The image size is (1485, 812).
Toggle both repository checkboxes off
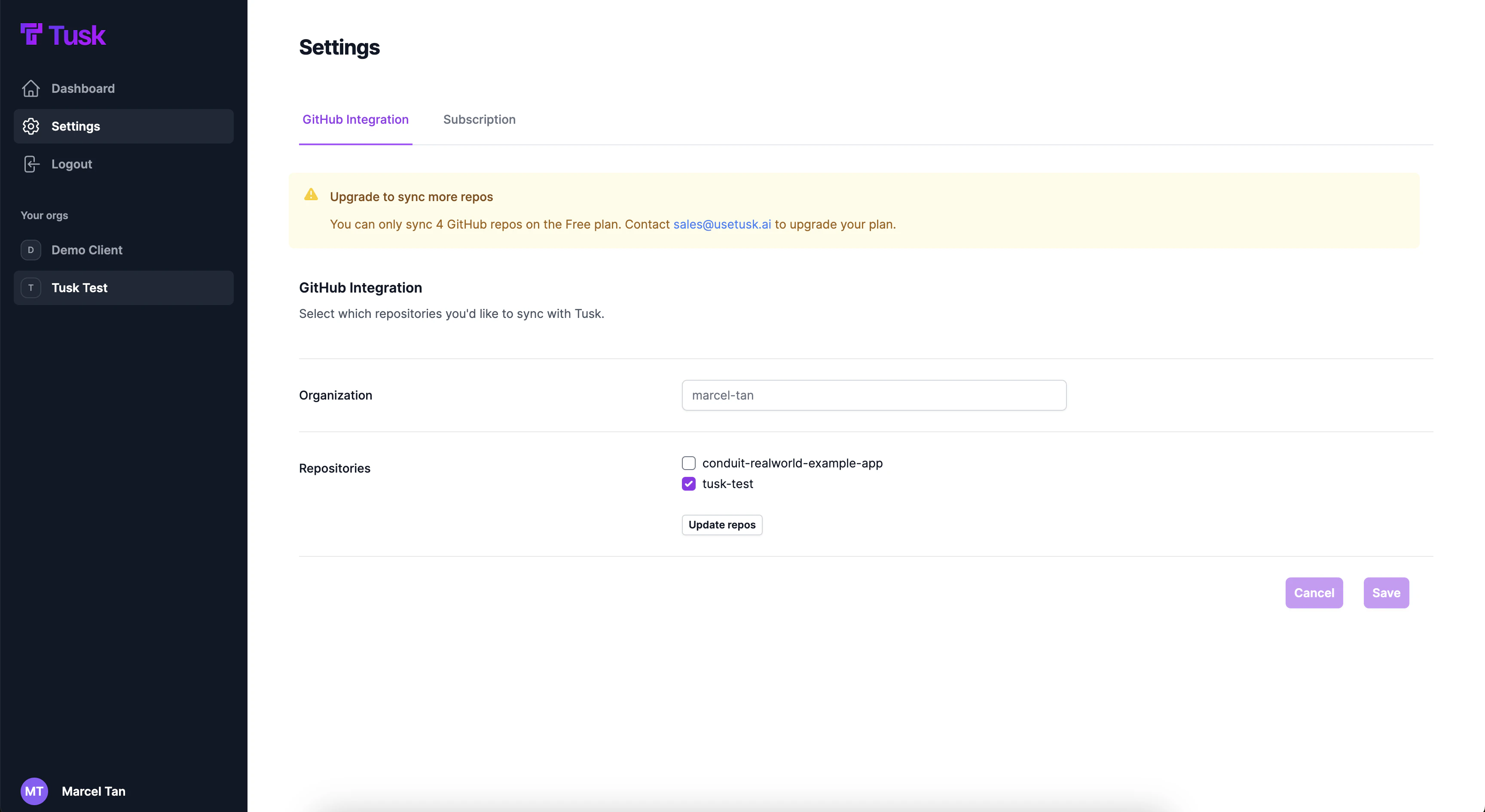click(x=688, y=483)
